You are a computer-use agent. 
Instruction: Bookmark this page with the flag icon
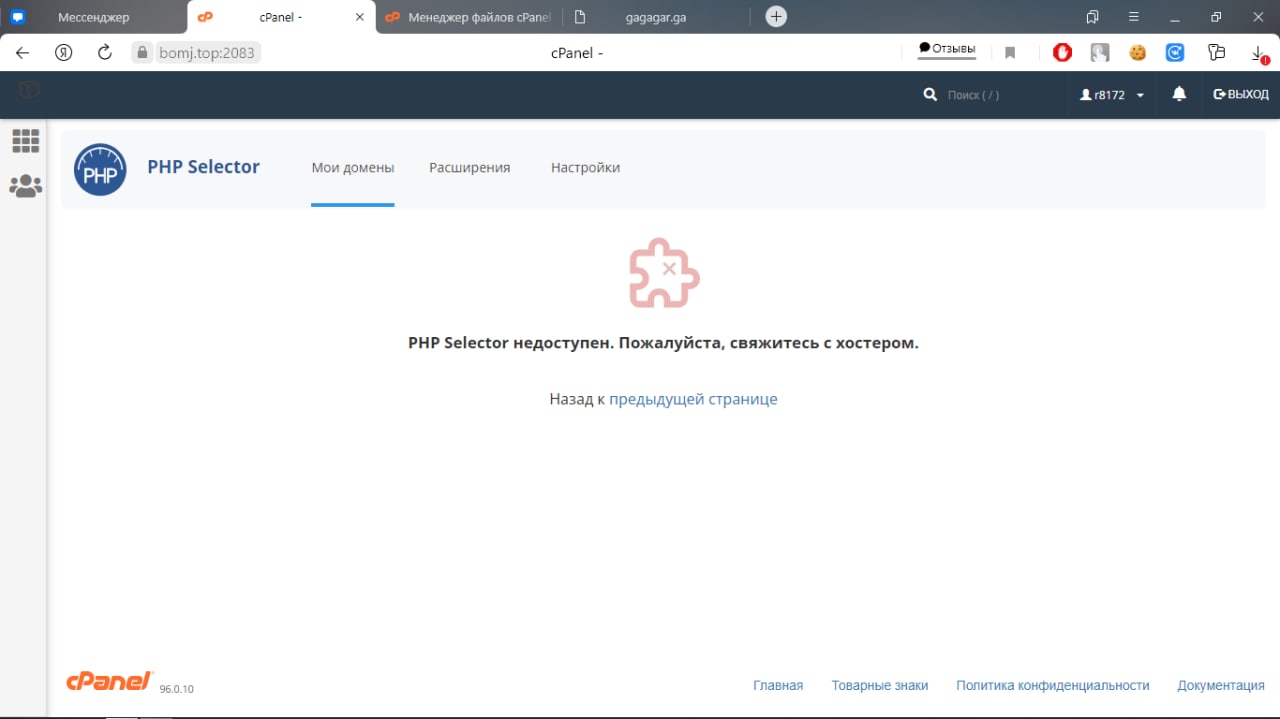[x=1010, y=53]
